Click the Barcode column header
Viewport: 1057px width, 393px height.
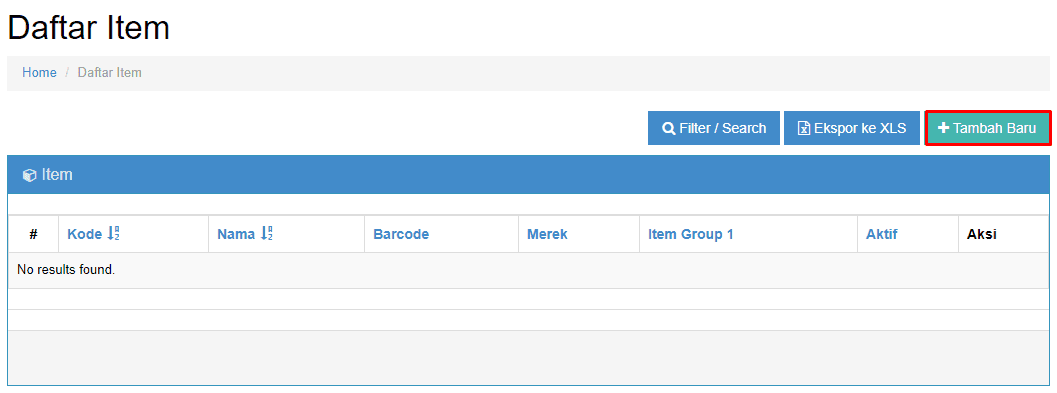pos(401,234)
